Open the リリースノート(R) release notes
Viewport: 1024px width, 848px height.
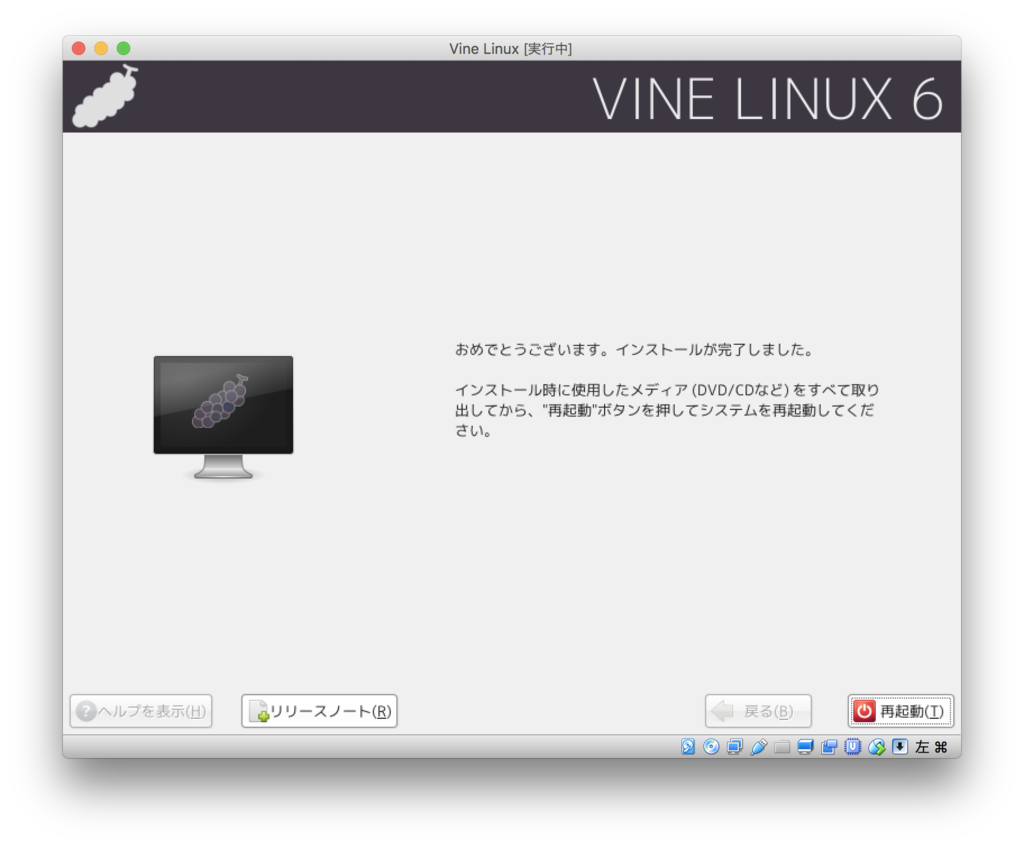tap(319, 711)
